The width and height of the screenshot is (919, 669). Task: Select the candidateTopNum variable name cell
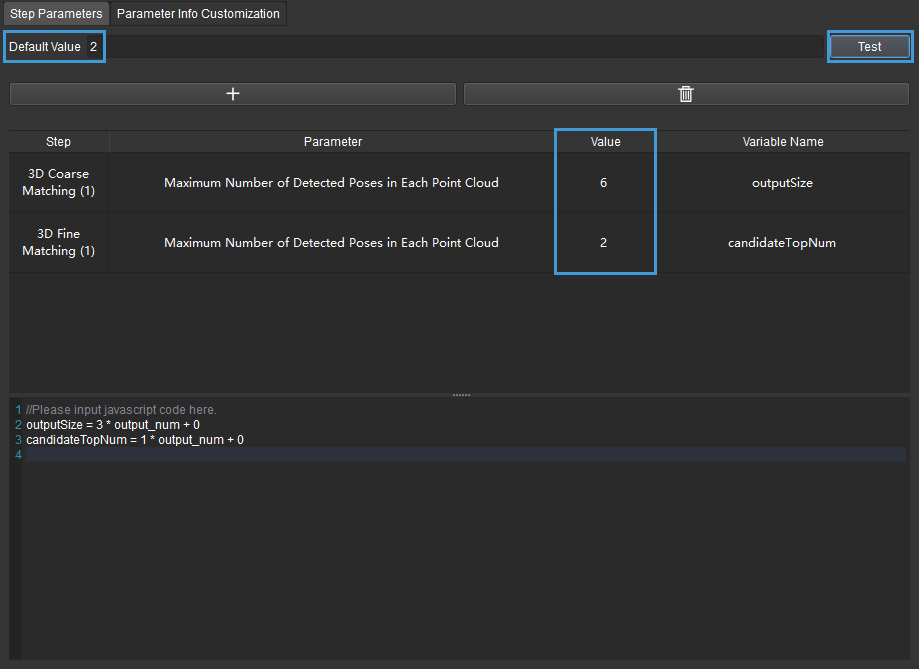(x=782, y=243)
